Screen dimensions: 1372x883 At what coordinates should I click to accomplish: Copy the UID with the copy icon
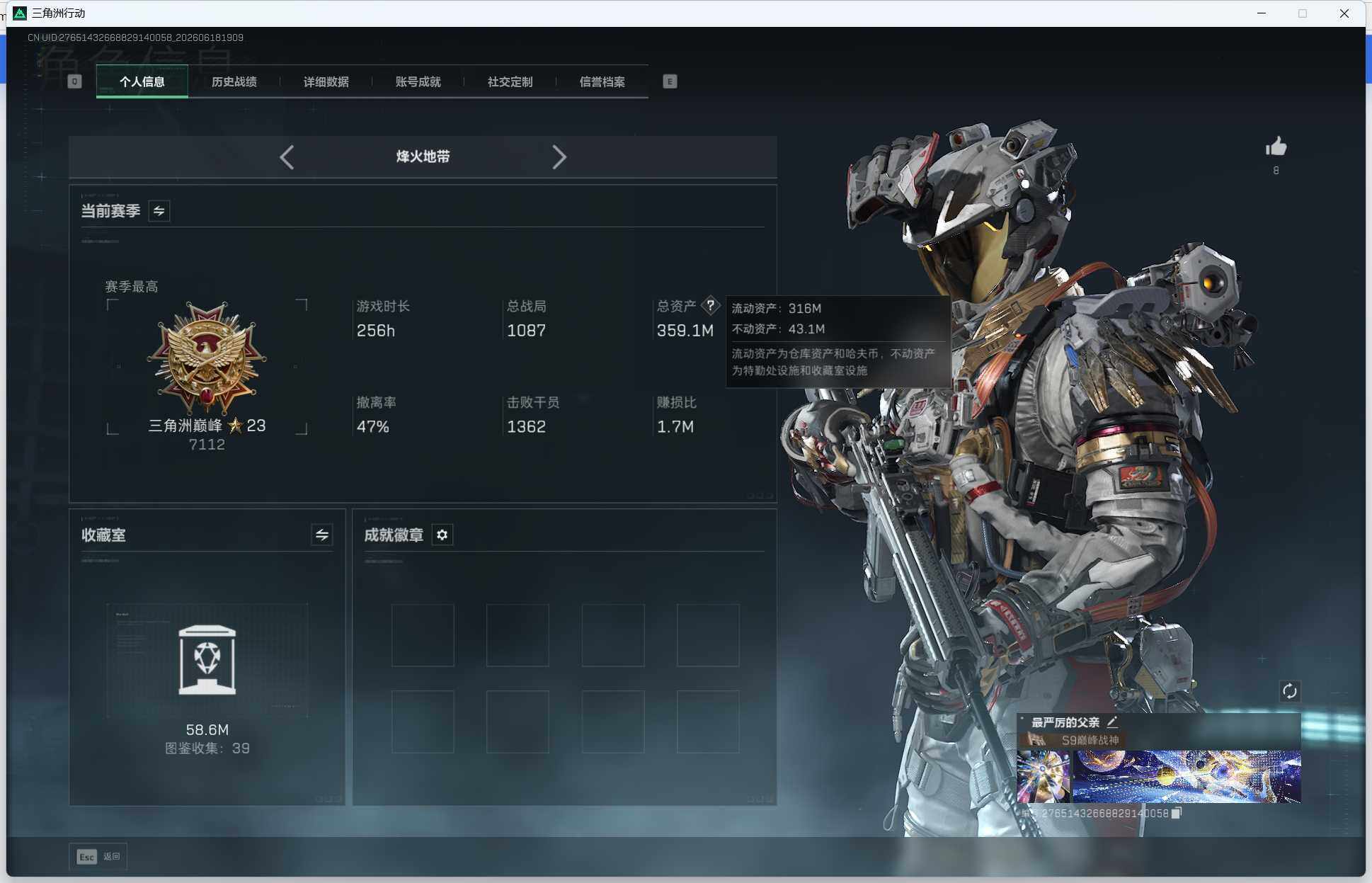point(1177,813)
